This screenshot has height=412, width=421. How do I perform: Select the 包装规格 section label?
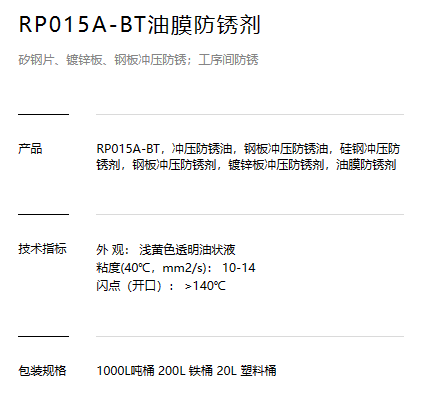(42, 371)
